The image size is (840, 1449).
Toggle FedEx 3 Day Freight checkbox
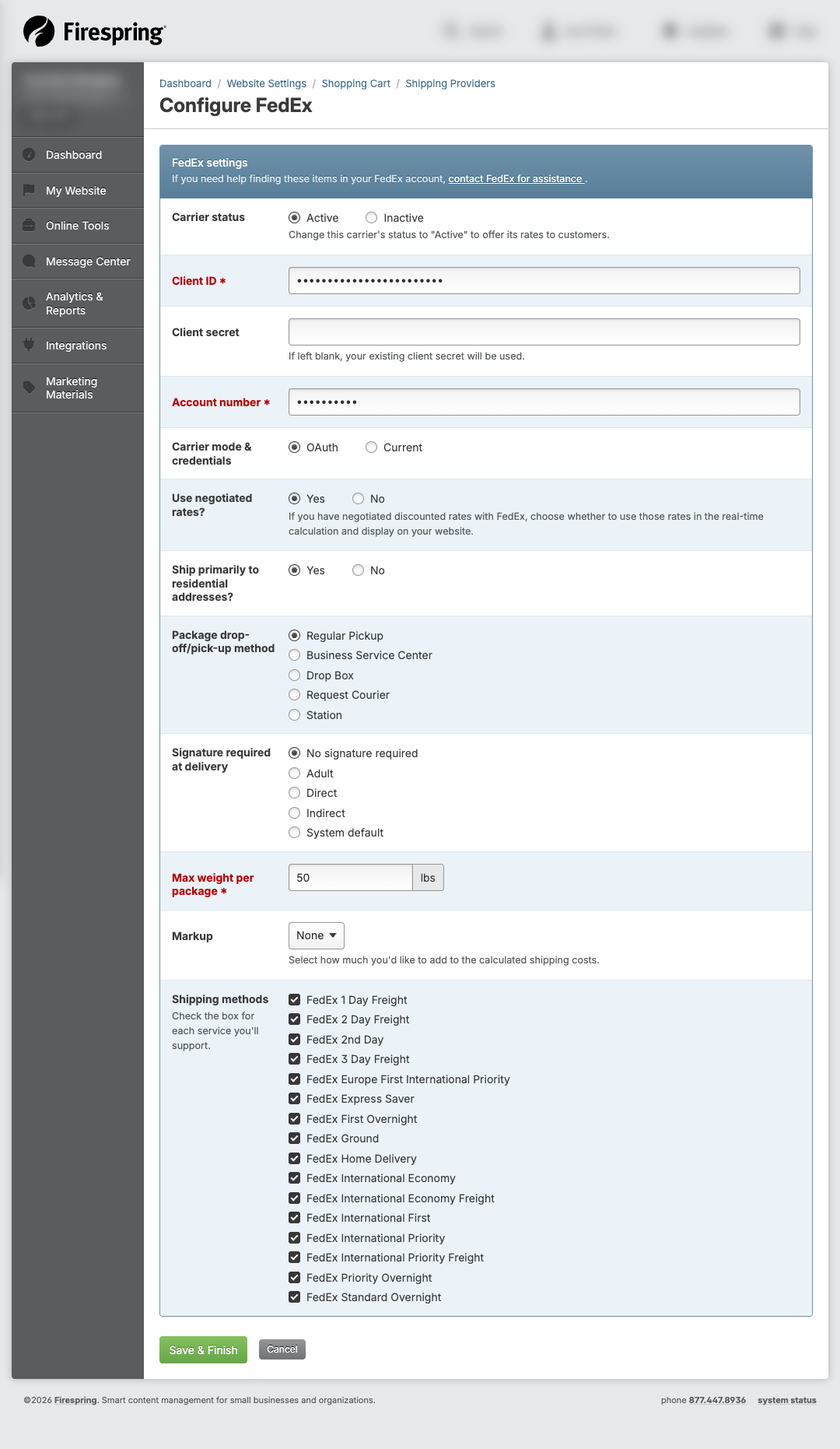294,1059
